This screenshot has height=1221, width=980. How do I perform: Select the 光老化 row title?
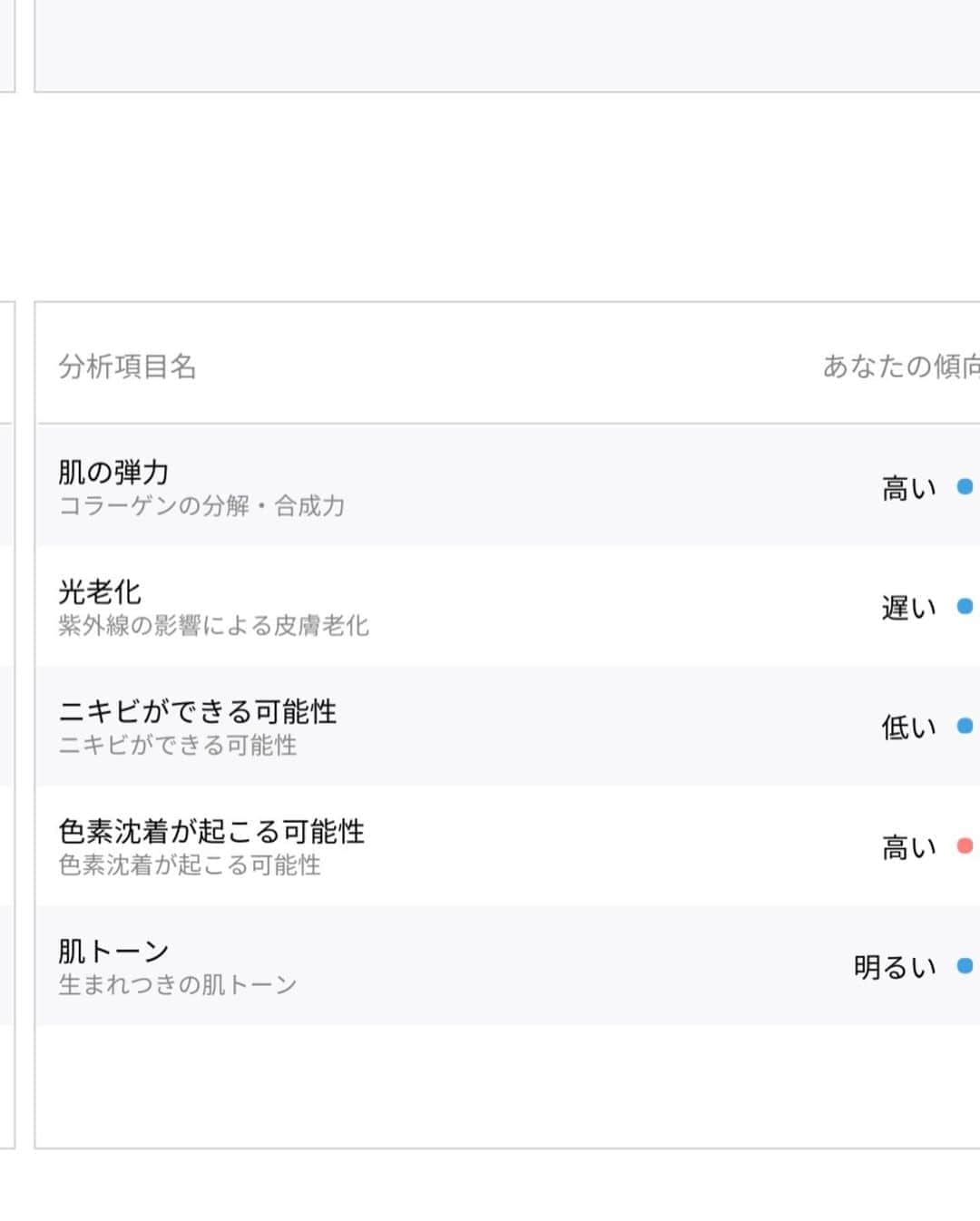coord(100,591)
